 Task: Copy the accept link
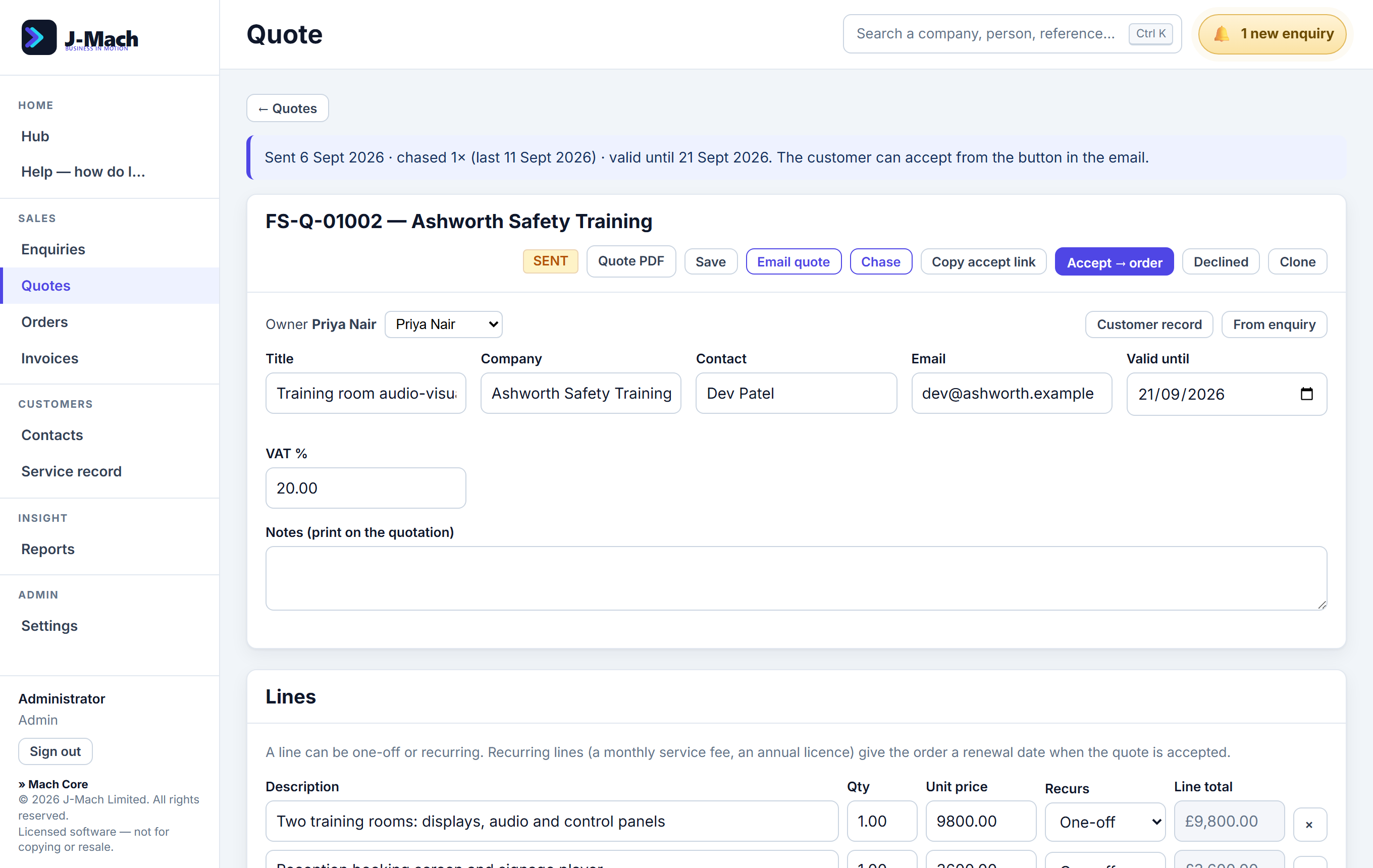(983, 261)
